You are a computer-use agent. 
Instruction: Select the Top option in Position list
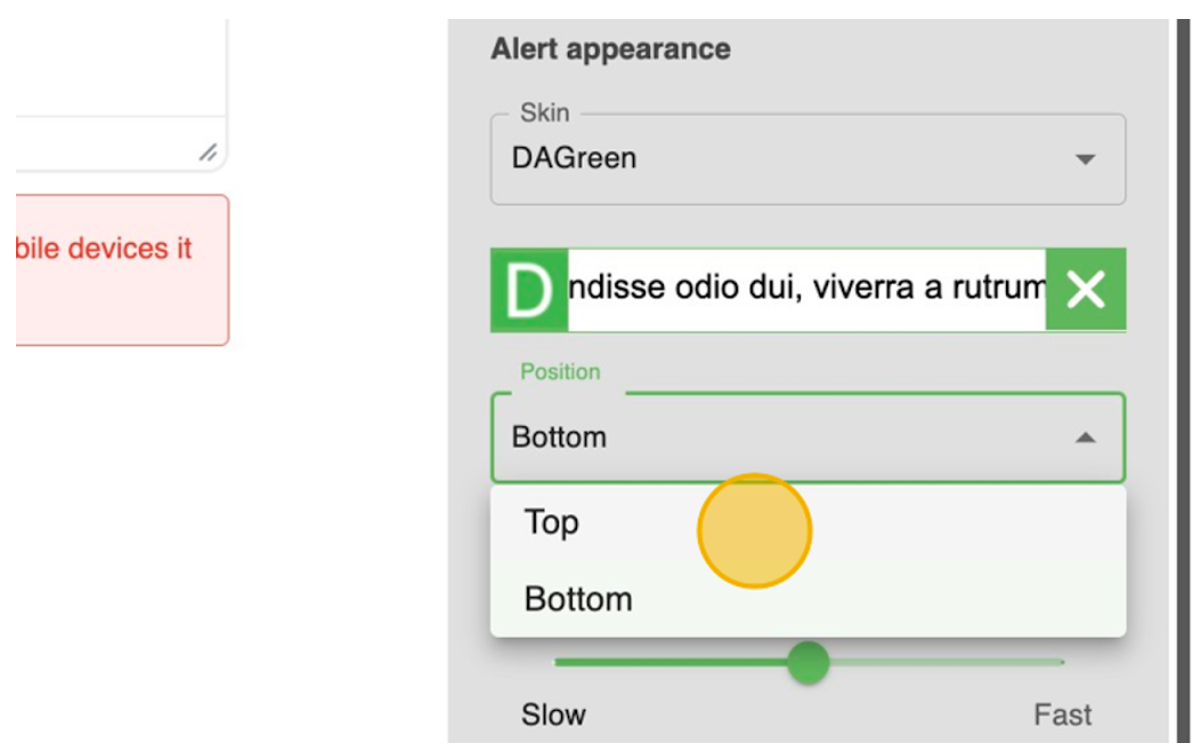click(x=552, y=522)
